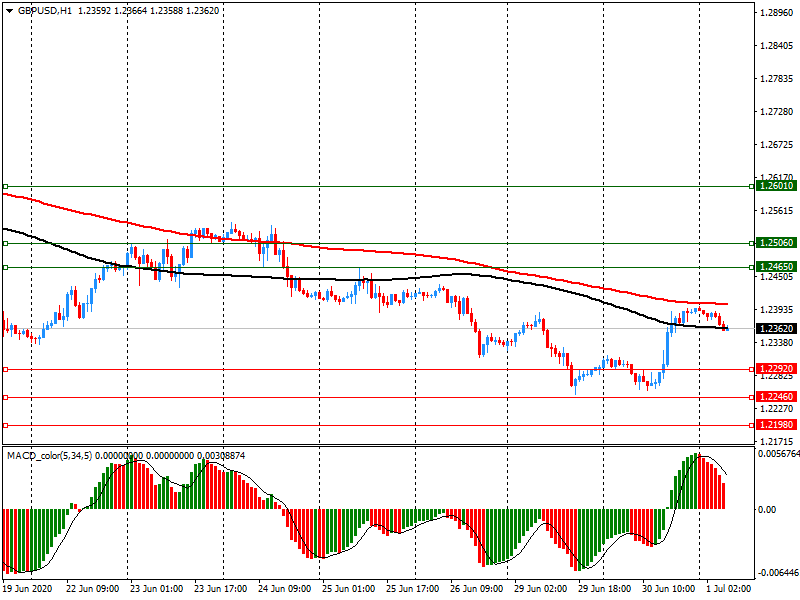Click the 22 Jun 09:00 time label
This screenshot has width=800, height=600.
[92, 589]
